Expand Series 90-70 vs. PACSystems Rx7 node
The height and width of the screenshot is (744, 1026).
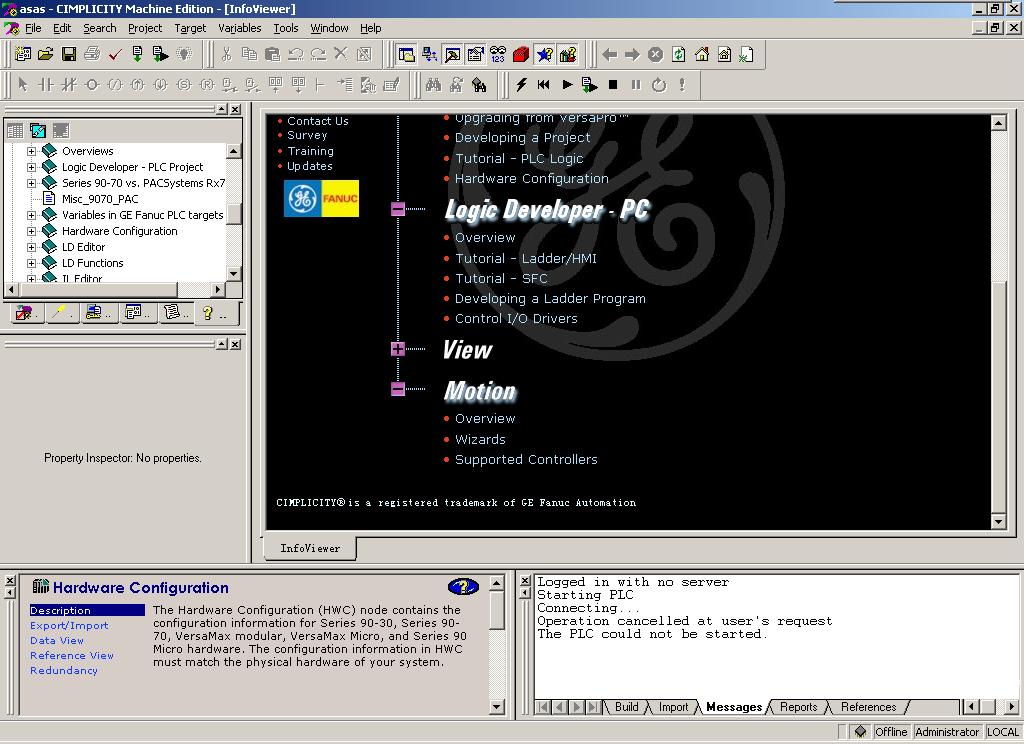pos(31,183)
